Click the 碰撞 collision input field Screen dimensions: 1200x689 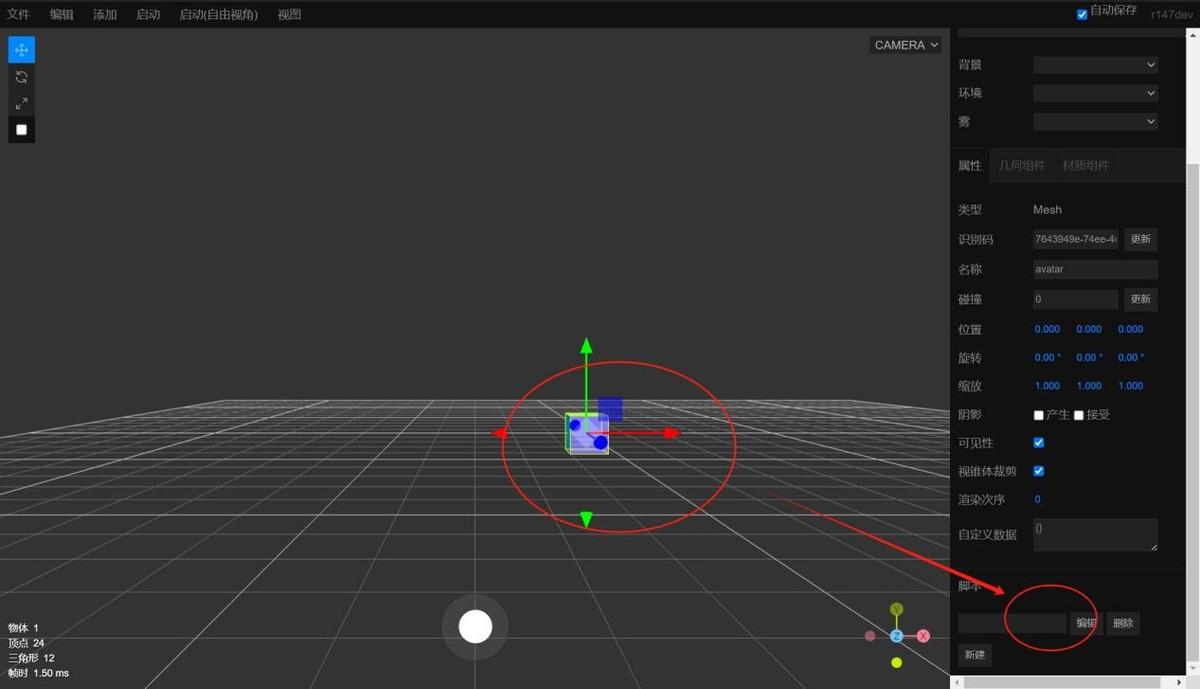[x=1076, y=299]
